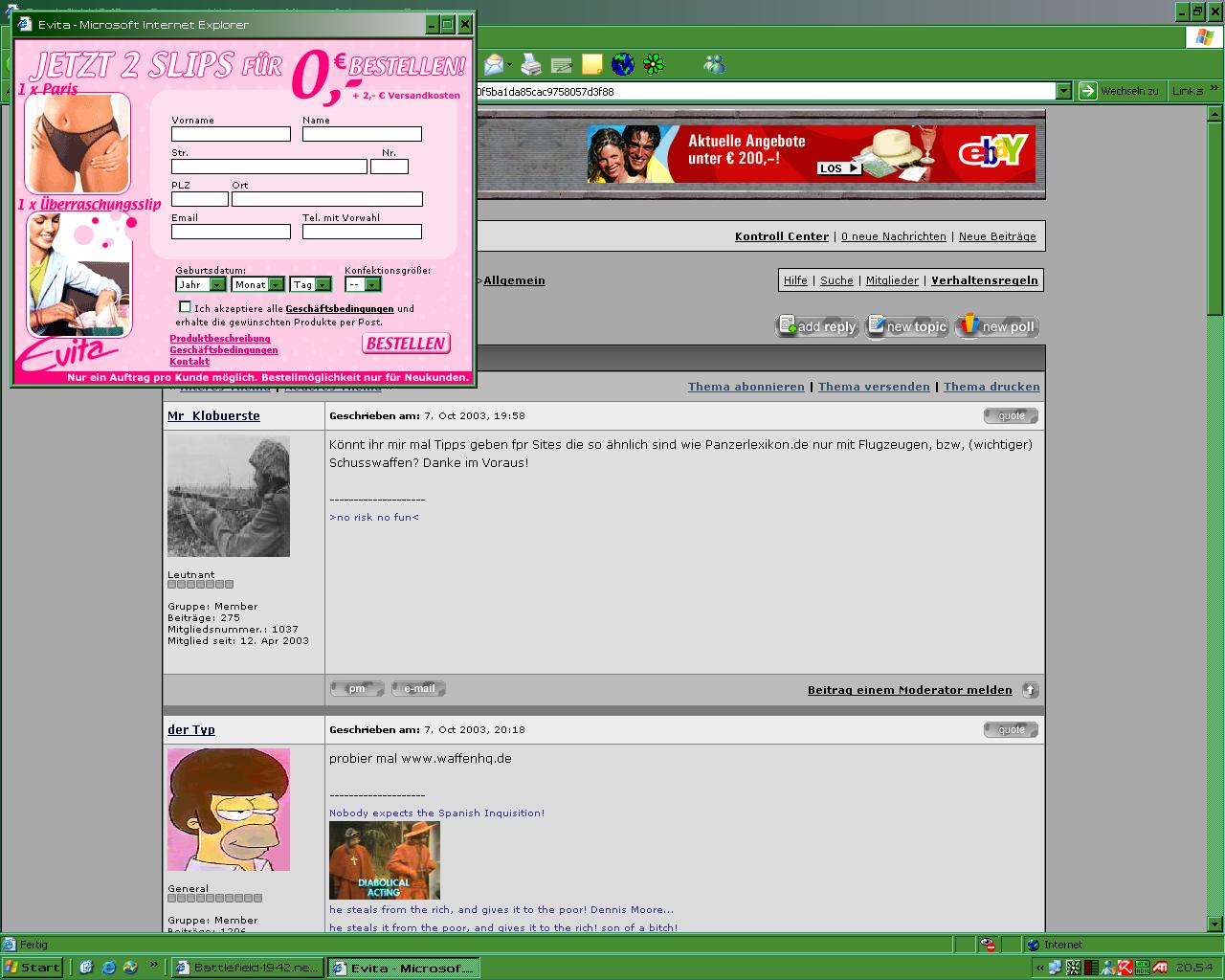Expand the mail button dropdown arrow
This screenshot has height=980, width=1225.
coord(510,65)
